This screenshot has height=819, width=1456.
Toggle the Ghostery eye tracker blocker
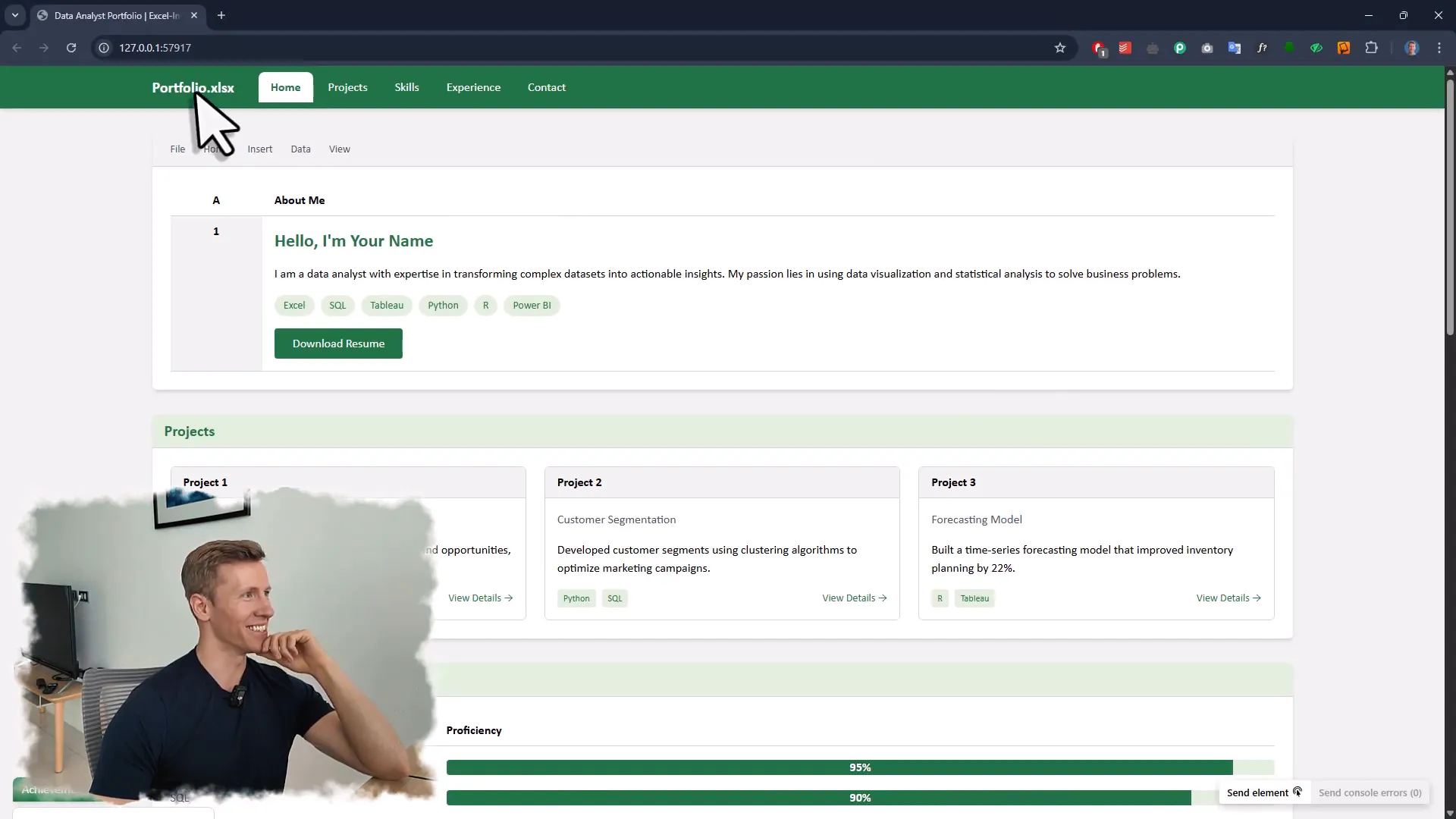tap(1316, 48)
